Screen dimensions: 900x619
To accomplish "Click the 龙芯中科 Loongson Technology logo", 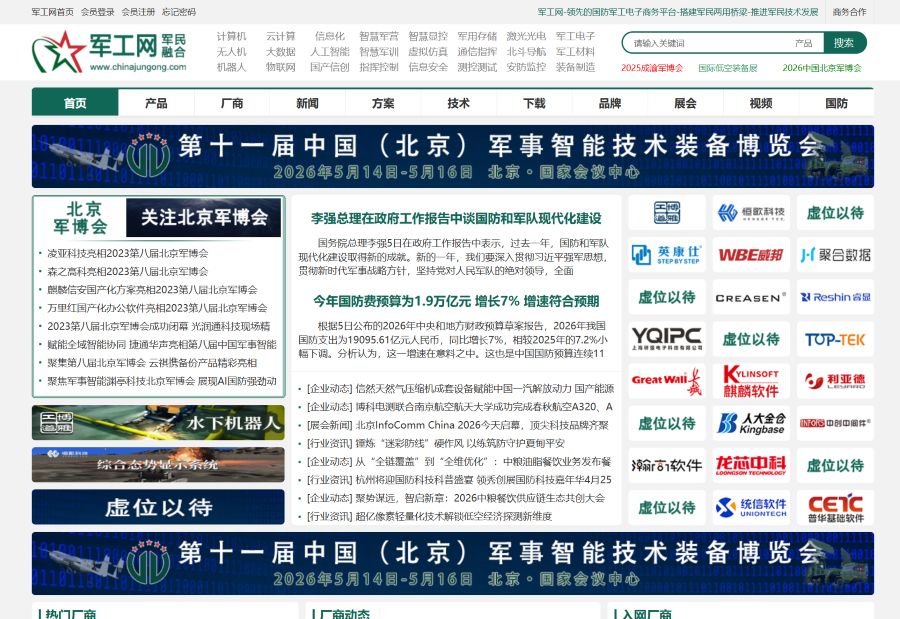I will pyautogui.click(x=751, y=465).
